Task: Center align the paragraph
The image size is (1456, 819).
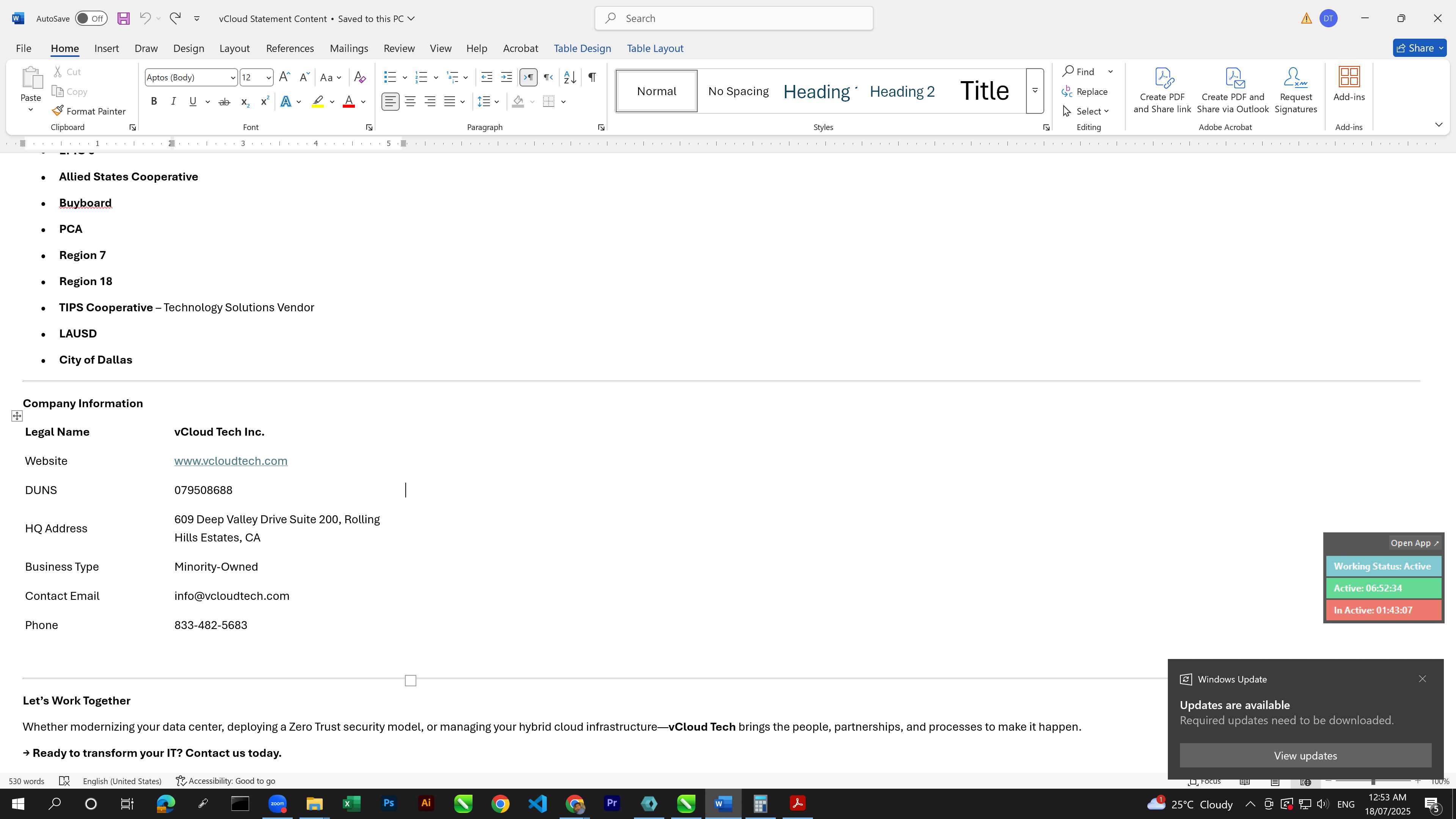Action: point(410,102)
